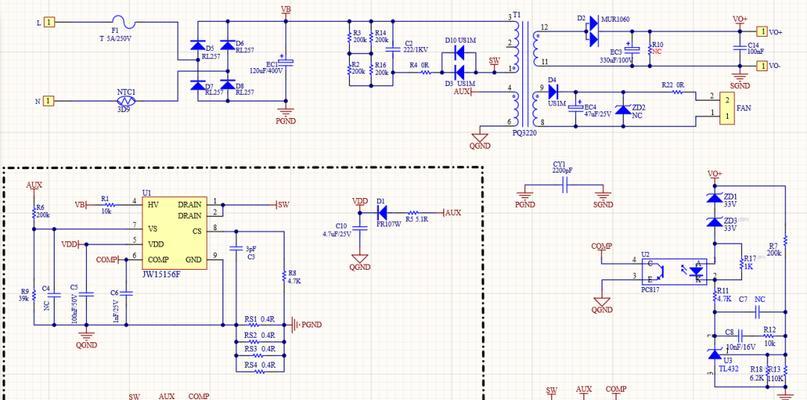The image size is (807, 400).
Task: Click the L input terminal pad
Action: [x=48, y=23]
